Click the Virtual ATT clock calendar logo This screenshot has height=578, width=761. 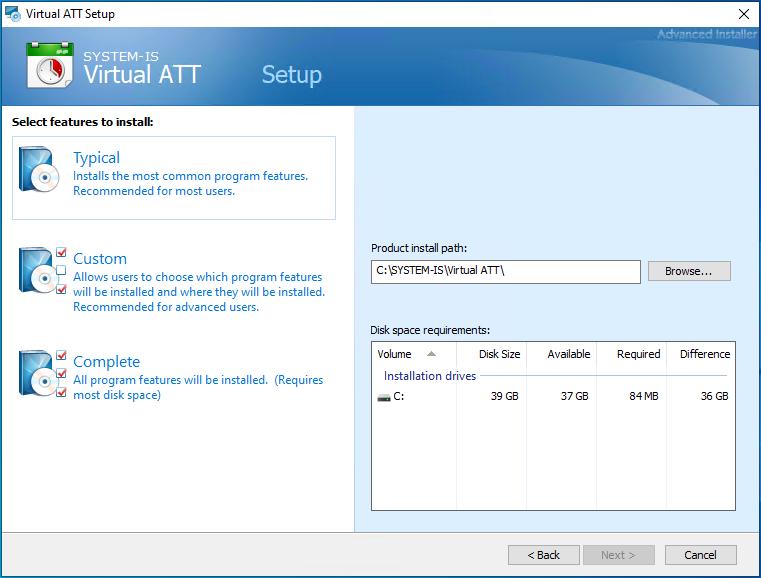[x=45, y=66]
